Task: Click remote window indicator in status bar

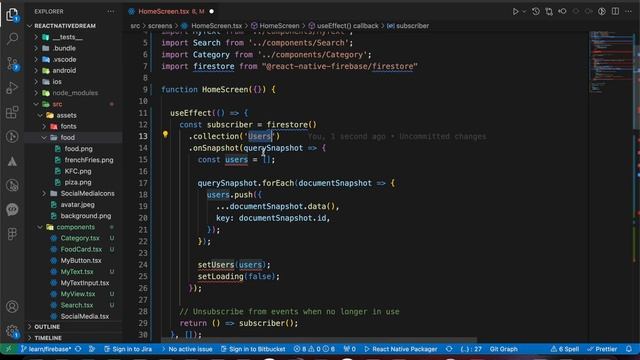Action: [9, 349]
